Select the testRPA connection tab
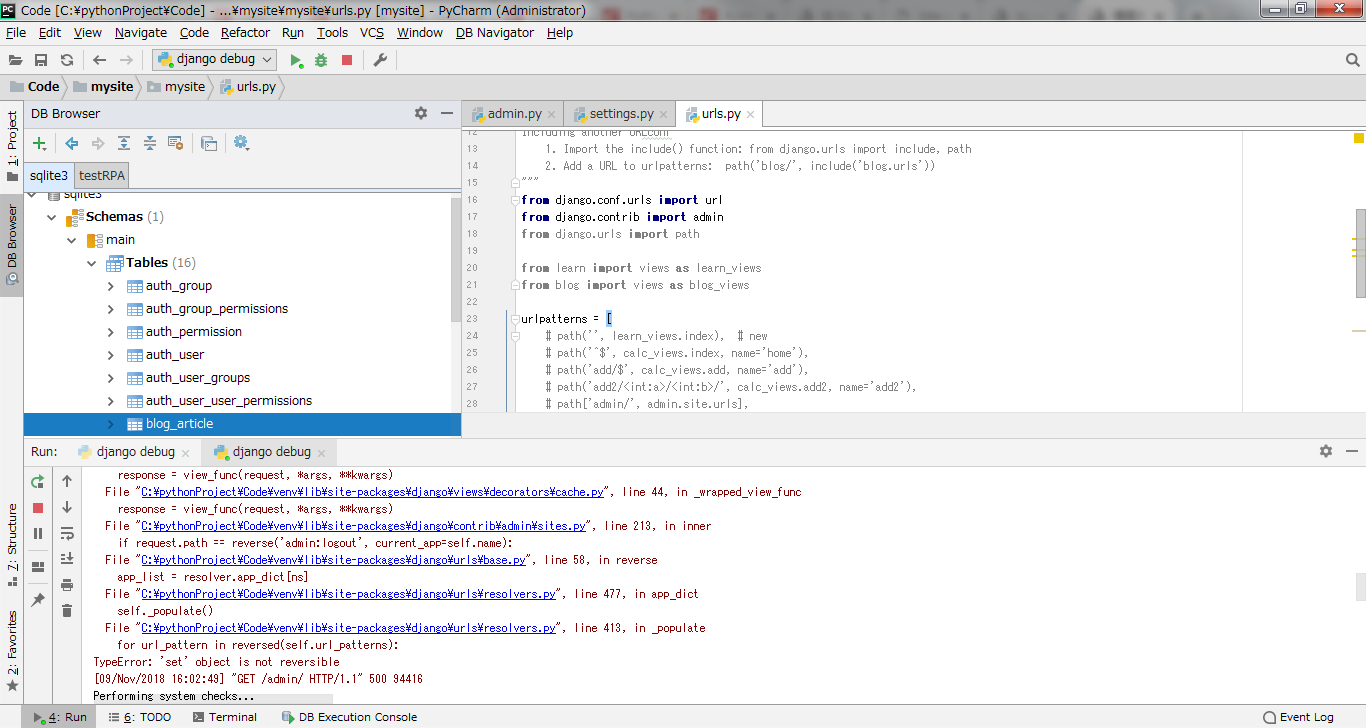The height and width of the screenshot is (728, 1366). point(102,175)
